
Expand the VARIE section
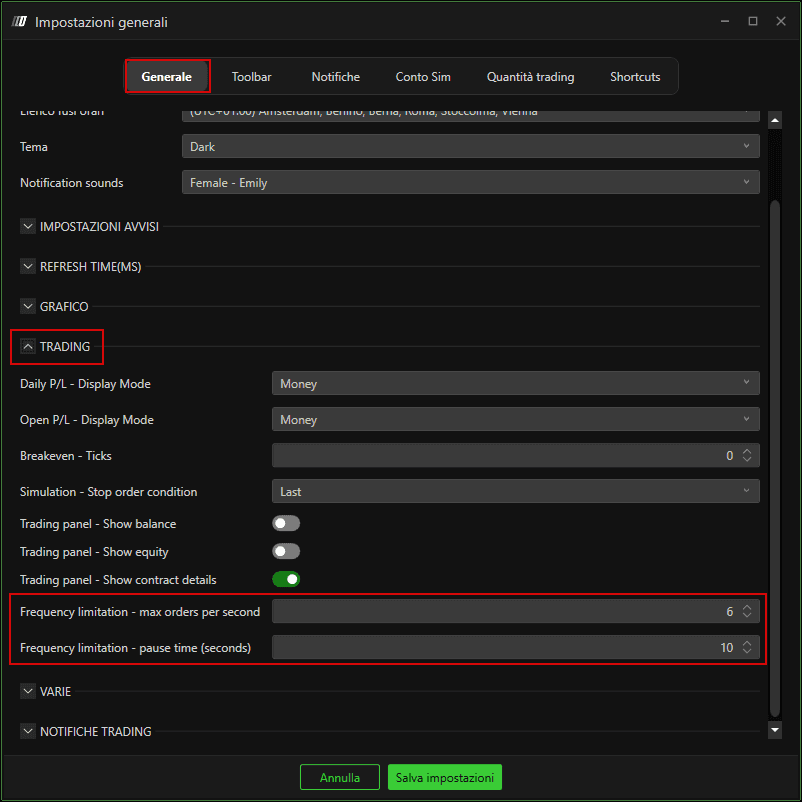coord(28,691)
